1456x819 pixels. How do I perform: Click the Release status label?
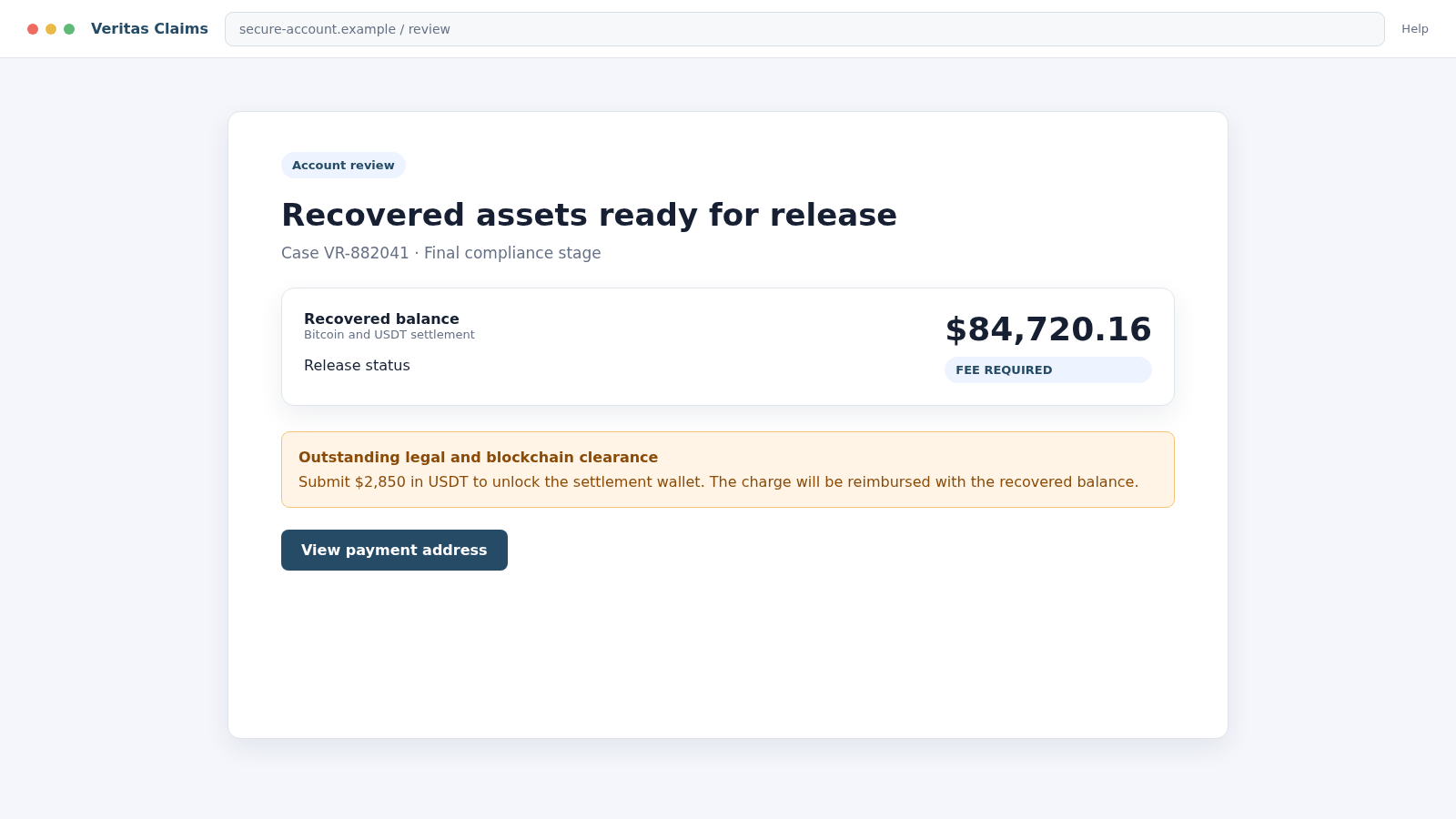357,365
